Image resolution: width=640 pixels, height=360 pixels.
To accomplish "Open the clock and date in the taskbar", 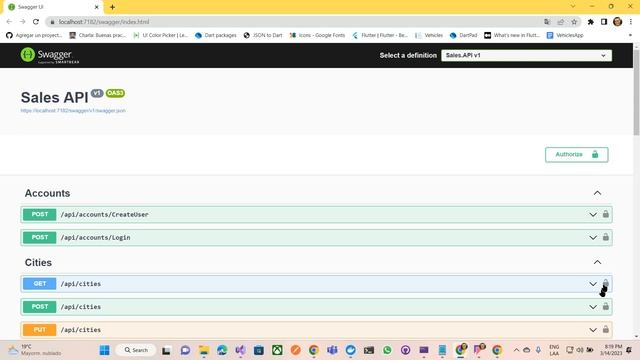I will point(611,350).
